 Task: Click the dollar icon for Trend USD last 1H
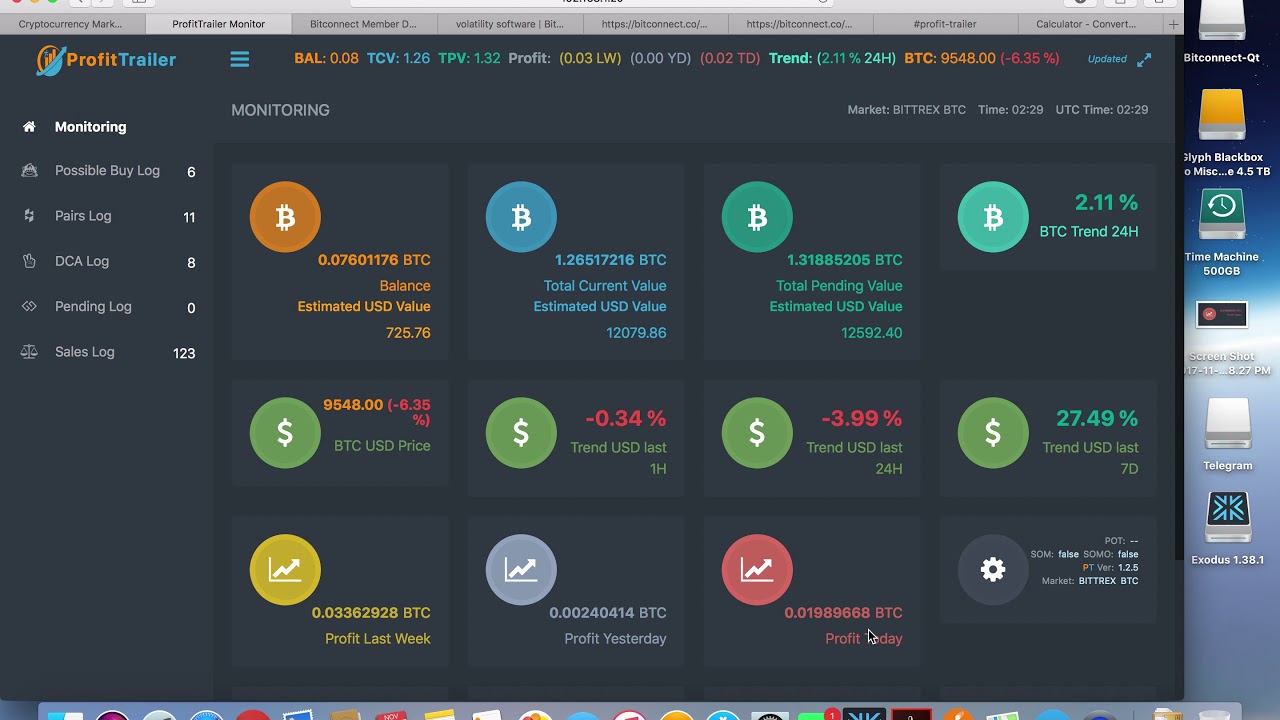click(521, 433)
